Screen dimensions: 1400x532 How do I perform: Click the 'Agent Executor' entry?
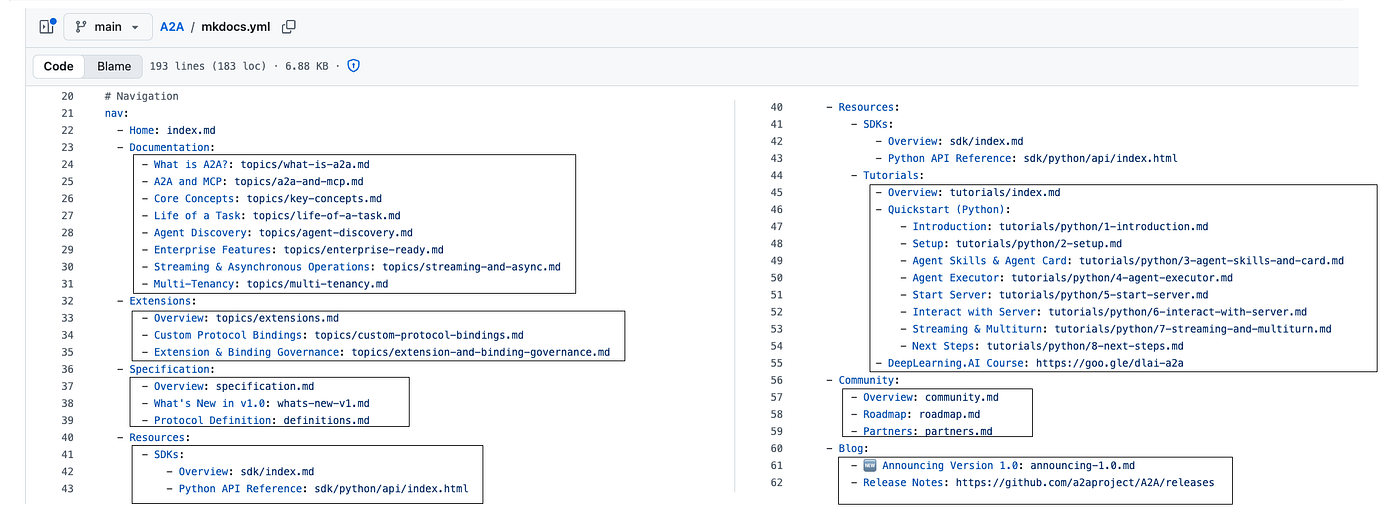click(1067, 277)
